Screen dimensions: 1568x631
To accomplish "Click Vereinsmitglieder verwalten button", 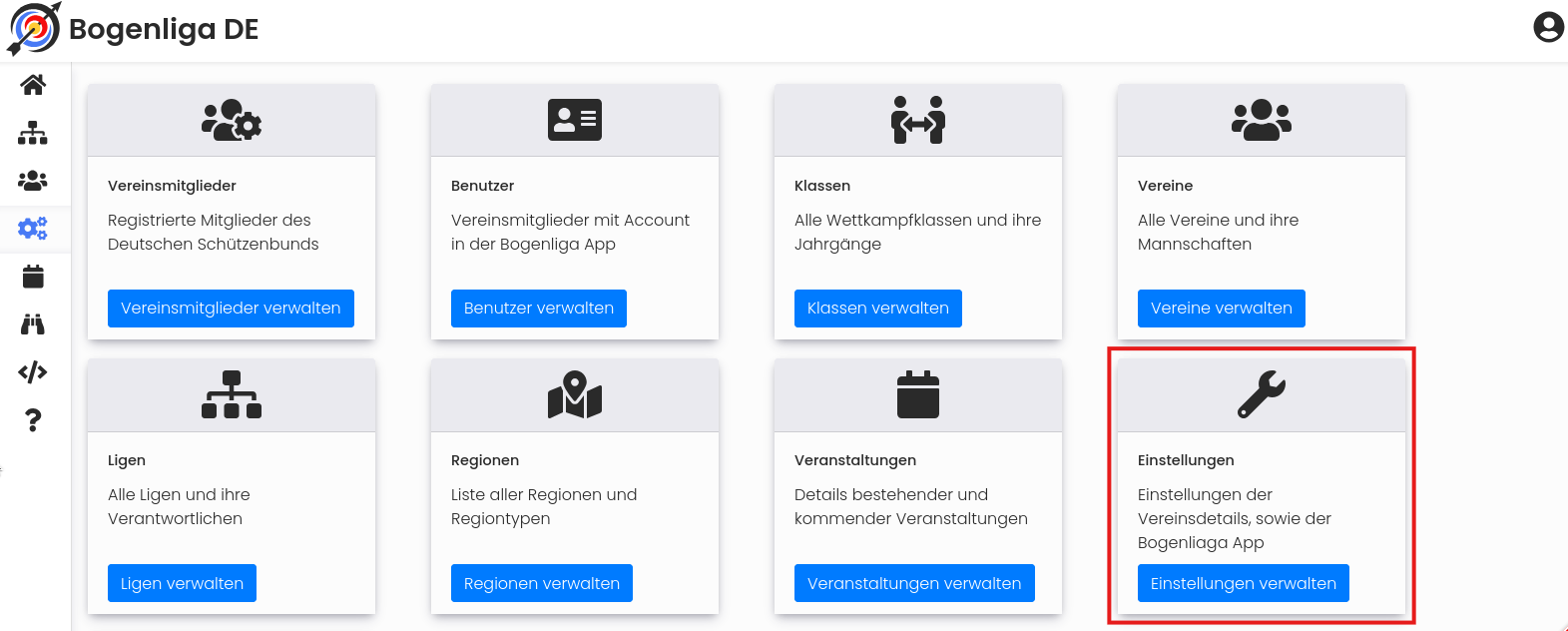I will (231, 309).
